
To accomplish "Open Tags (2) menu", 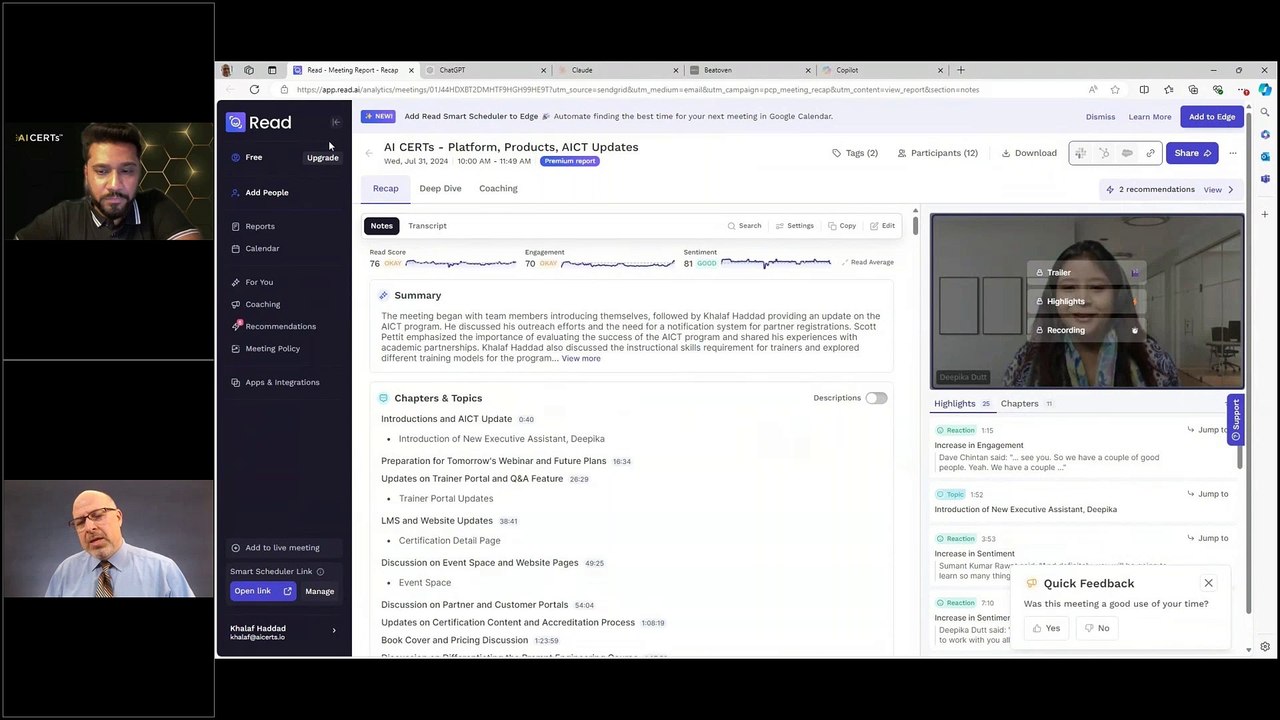I will pyautogui.click(x=855, y=153).
